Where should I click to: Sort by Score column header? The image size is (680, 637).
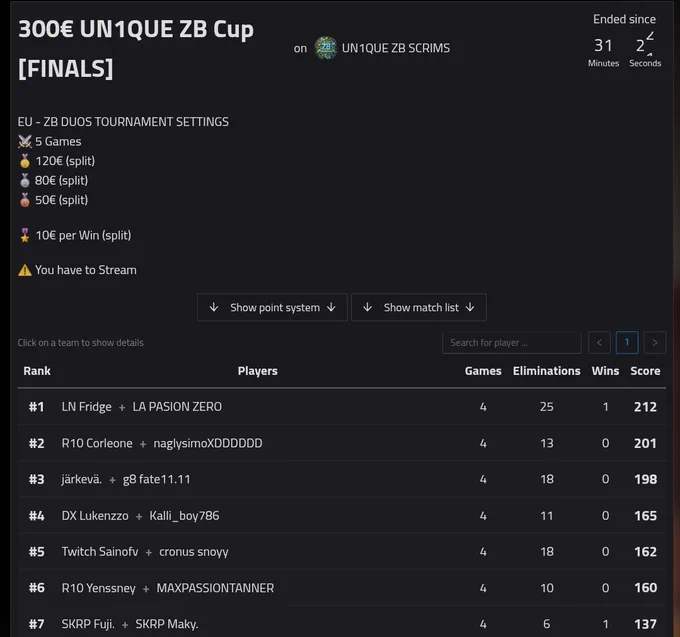point(645,371)
